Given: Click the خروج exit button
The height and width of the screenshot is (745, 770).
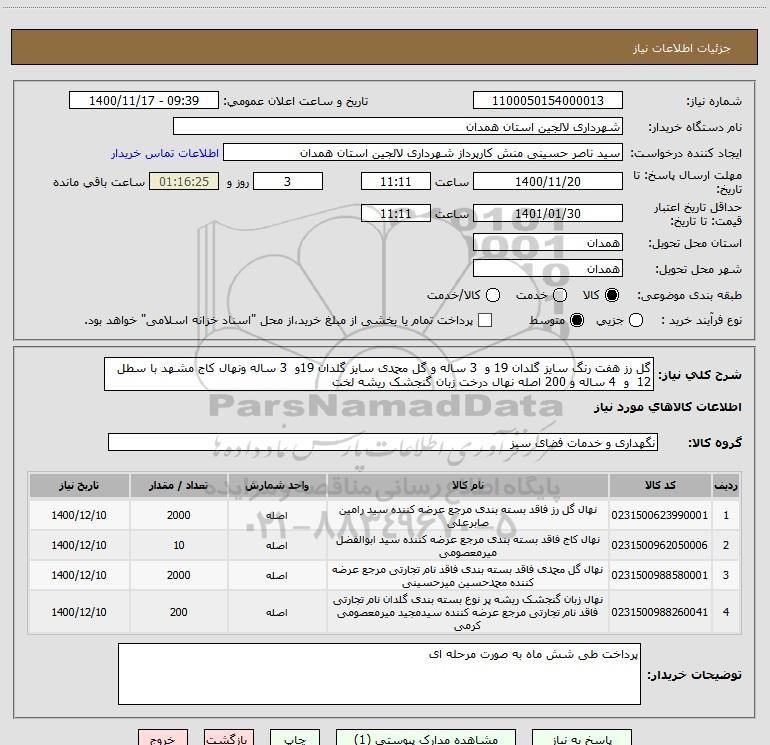Looking at the screenshot, I should coord(163,738).
